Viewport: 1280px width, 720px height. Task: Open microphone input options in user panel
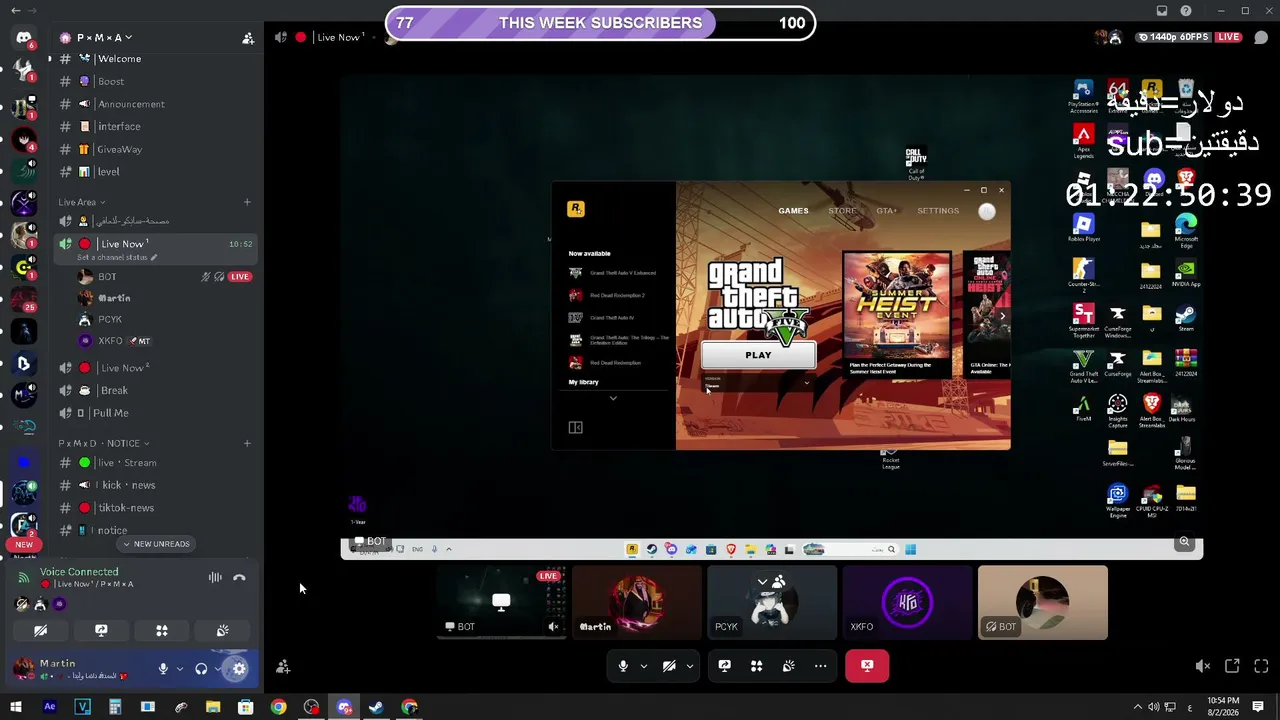tap(180, 669)
